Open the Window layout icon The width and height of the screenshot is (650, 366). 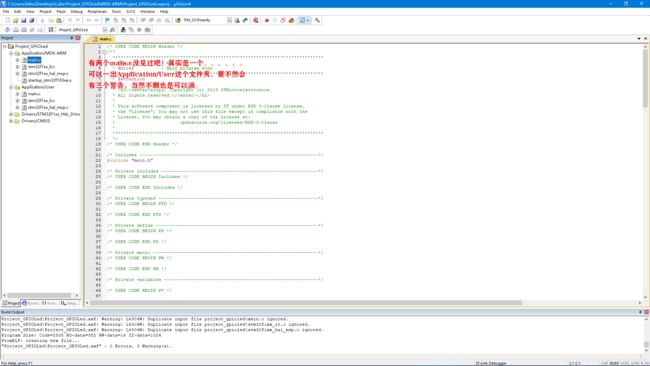click(302, 20)
